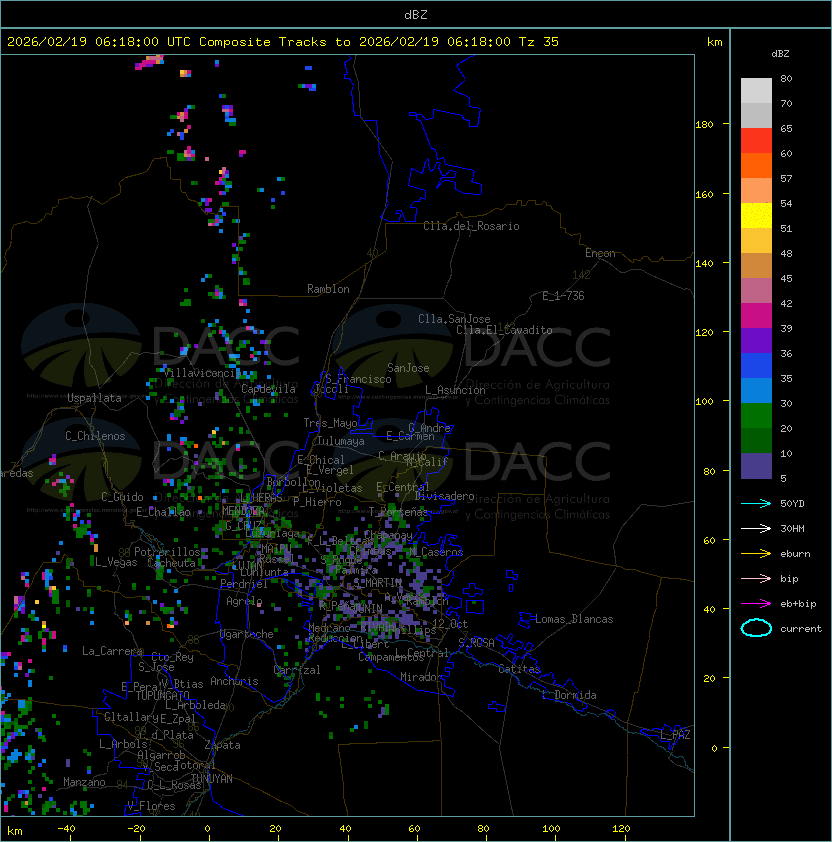The image size is (832, 842).
Task: Click the eb+bip magenta arrow legend icon
Action: [x=756, y=604]
